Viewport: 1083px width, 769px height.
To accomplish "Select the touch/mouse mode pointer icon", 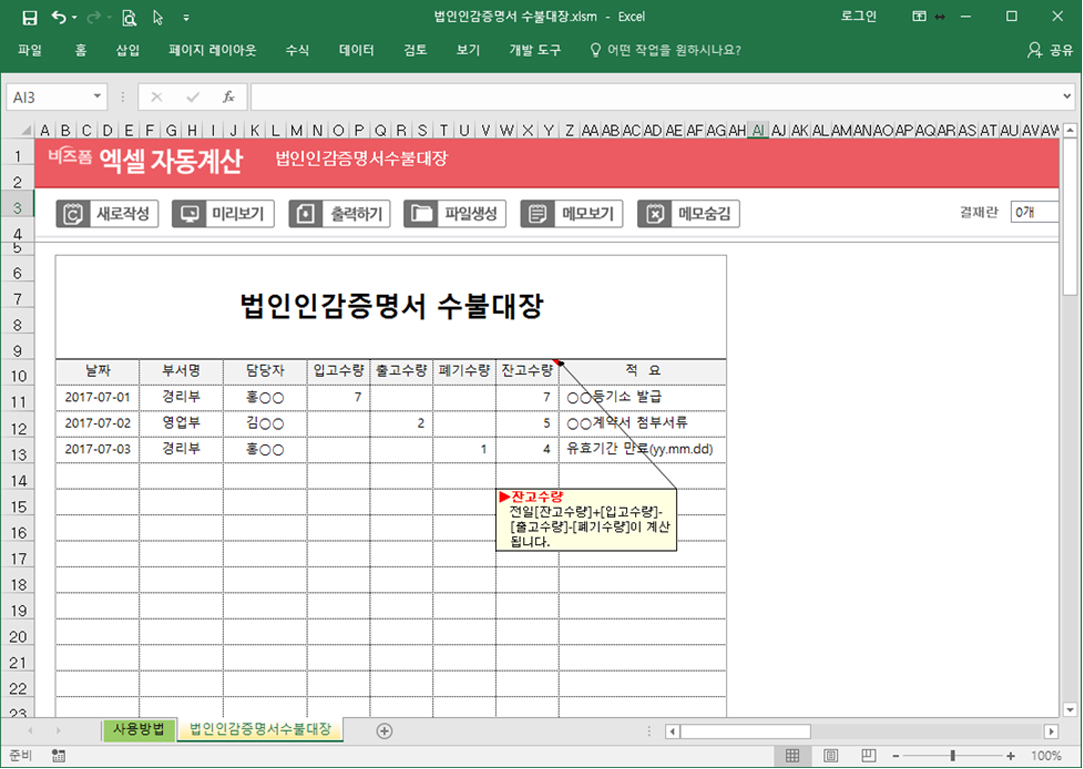I will click(x=158, y=17).
